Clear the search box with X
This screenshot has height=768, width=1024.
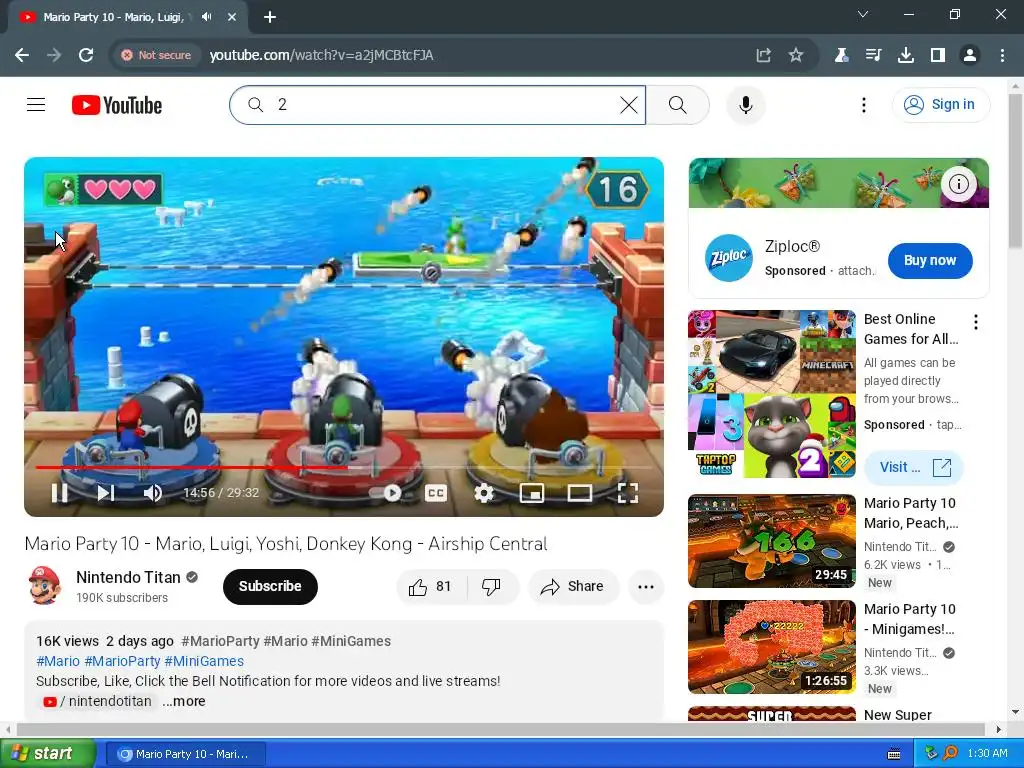tap(628, 105)
